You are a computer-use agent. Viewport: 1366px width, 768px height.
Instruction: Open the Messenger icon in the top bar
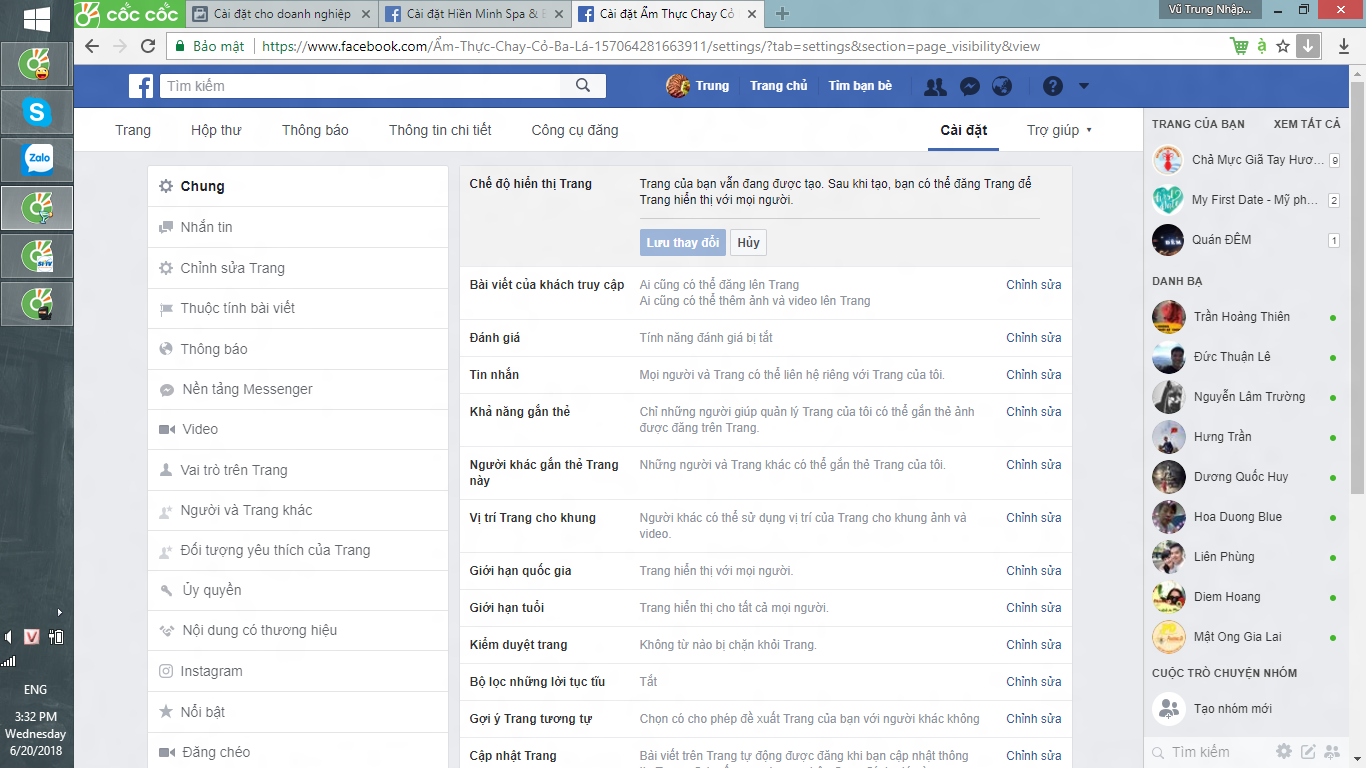coord(969,87)
